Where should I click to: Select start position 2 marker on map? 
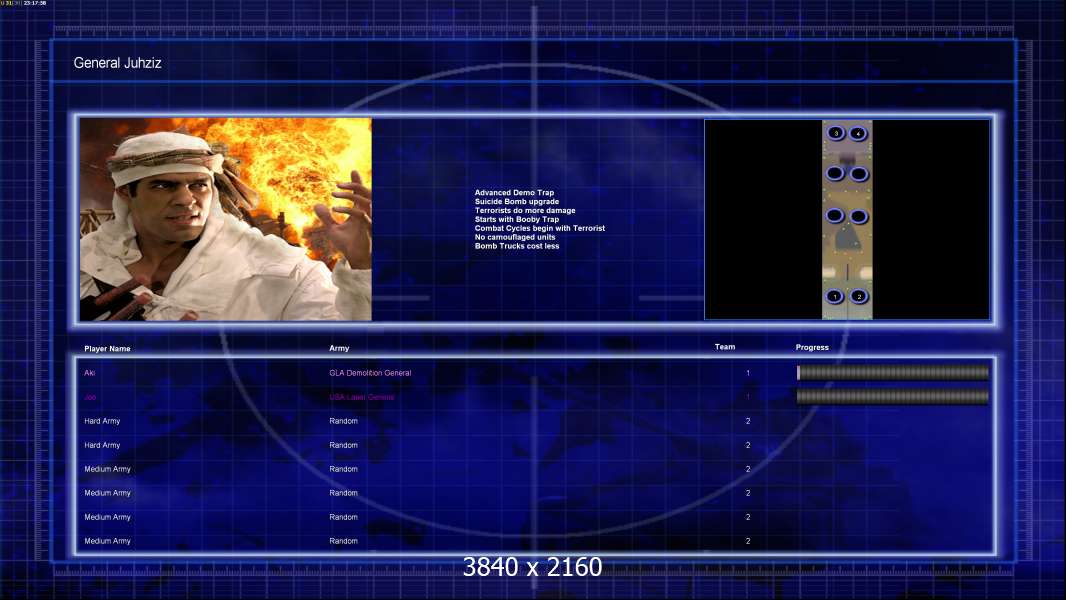point(859,297)
